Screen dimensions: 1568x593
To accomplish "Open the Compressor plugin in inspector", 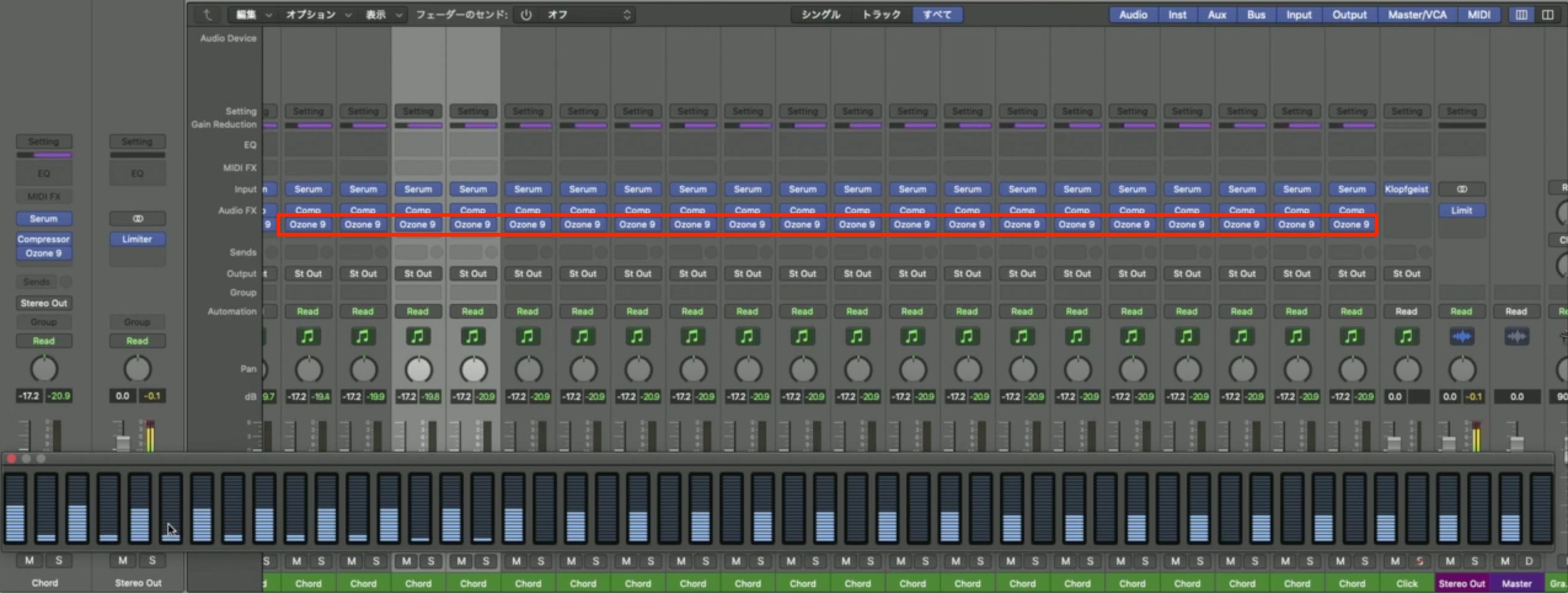I will (44, 239).
